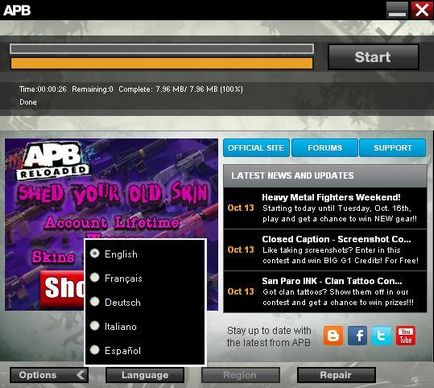
Task: Open the YouTube social icon
Action: point(406,335)
